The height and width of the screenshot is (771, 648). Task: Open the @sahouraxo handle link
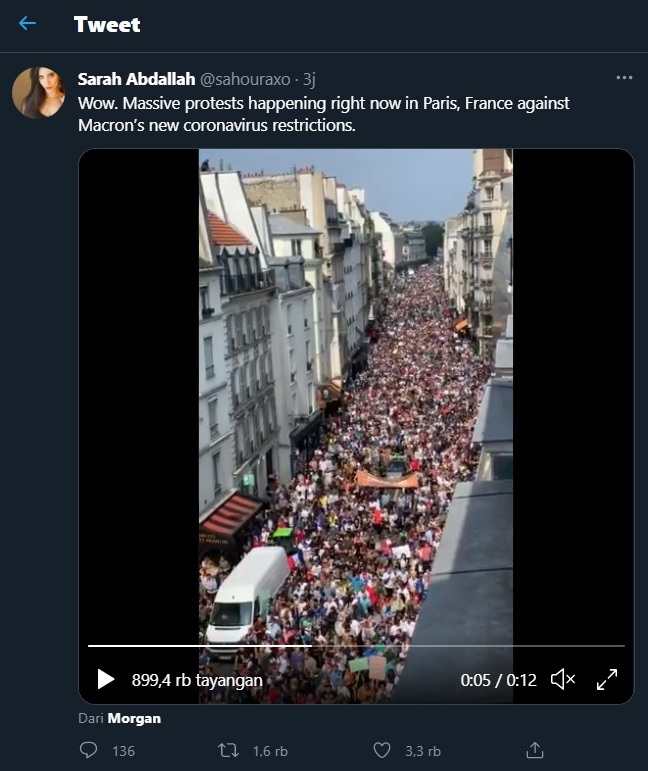[245, 79]
